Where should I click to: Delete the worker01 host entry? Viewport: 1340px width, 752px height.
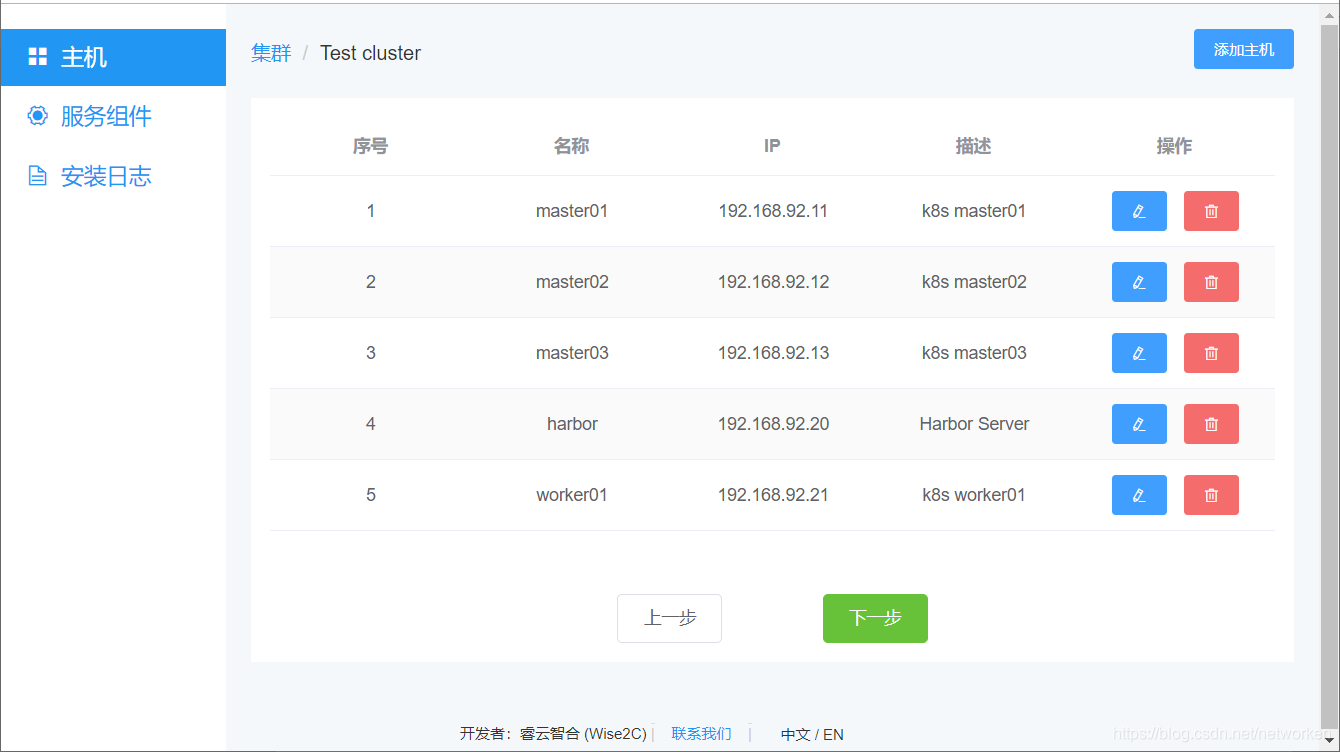coord(1211,495)
